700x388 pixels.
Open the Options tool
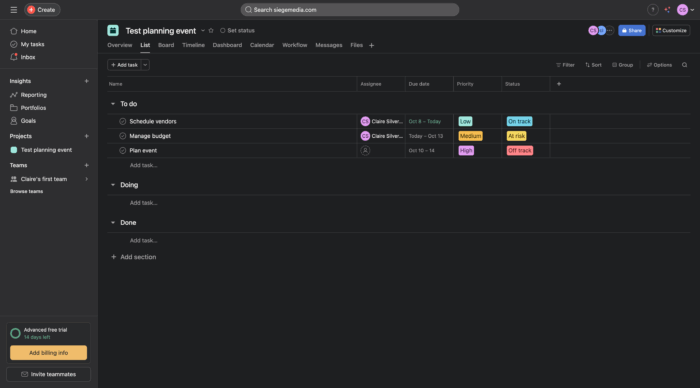coord(659,65)
